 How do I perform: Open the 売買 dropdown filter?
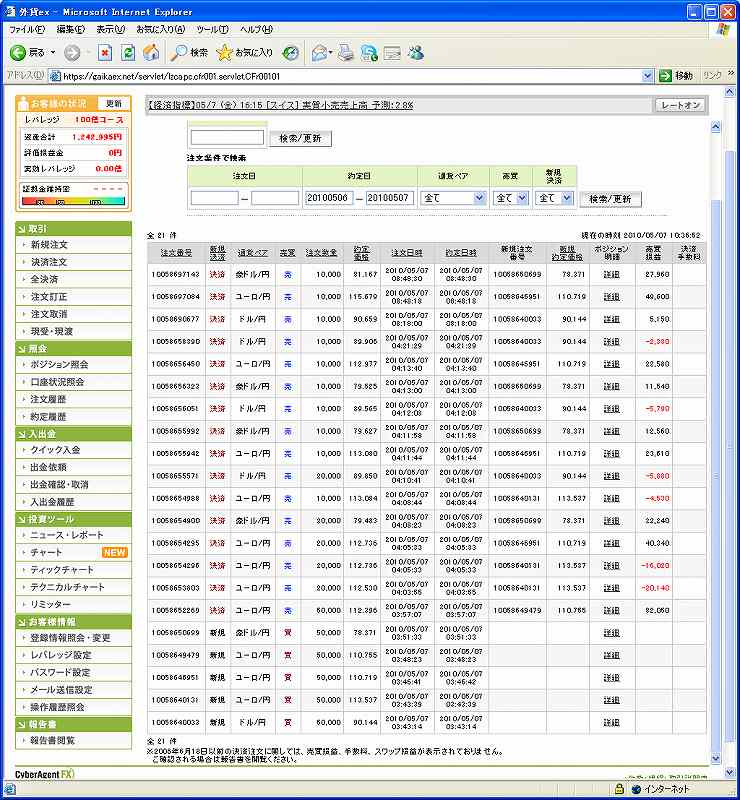tap(510, 198)
